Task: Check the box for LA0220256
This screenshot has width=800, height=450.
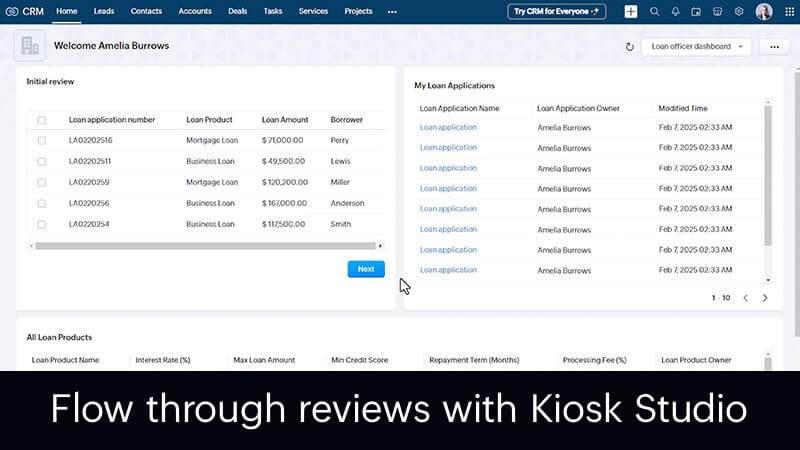Action: click(x=42, y=203)
